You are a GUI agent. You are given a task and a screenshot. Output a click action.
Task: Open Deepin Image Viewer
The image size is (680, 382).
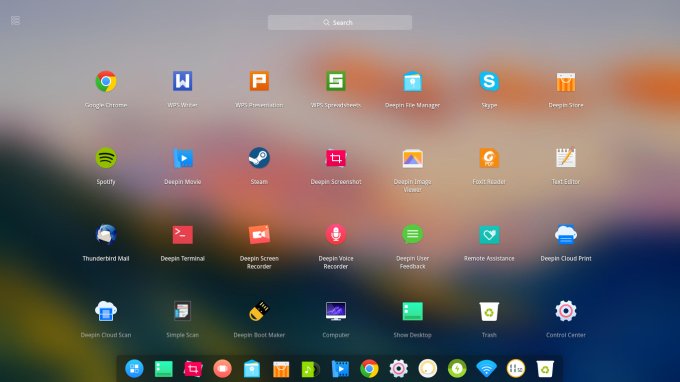coord(412,158)
